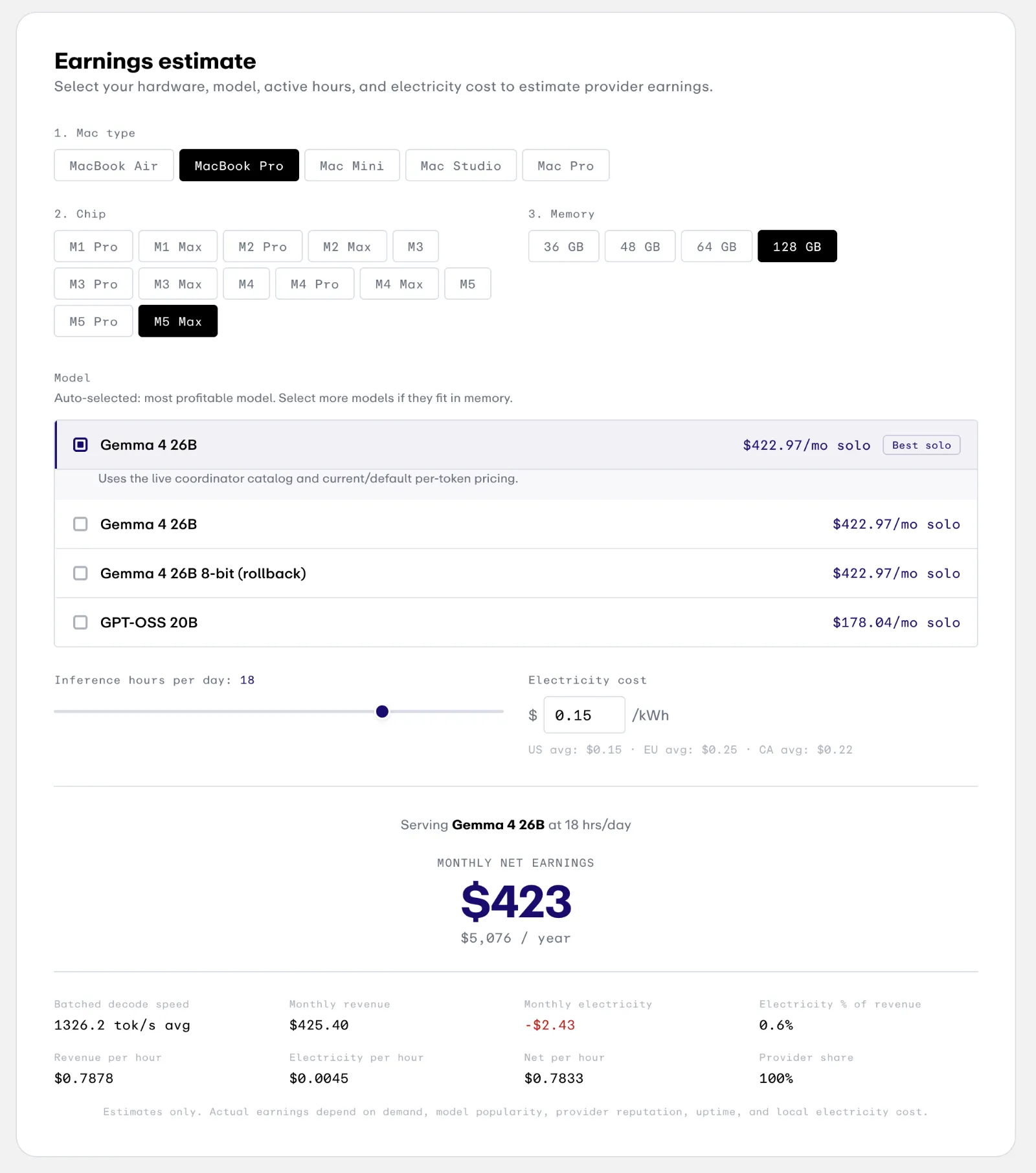Set memory to 128 GB
The height and width of the screenshot is (1173, 1036).
tap(797, 247)
